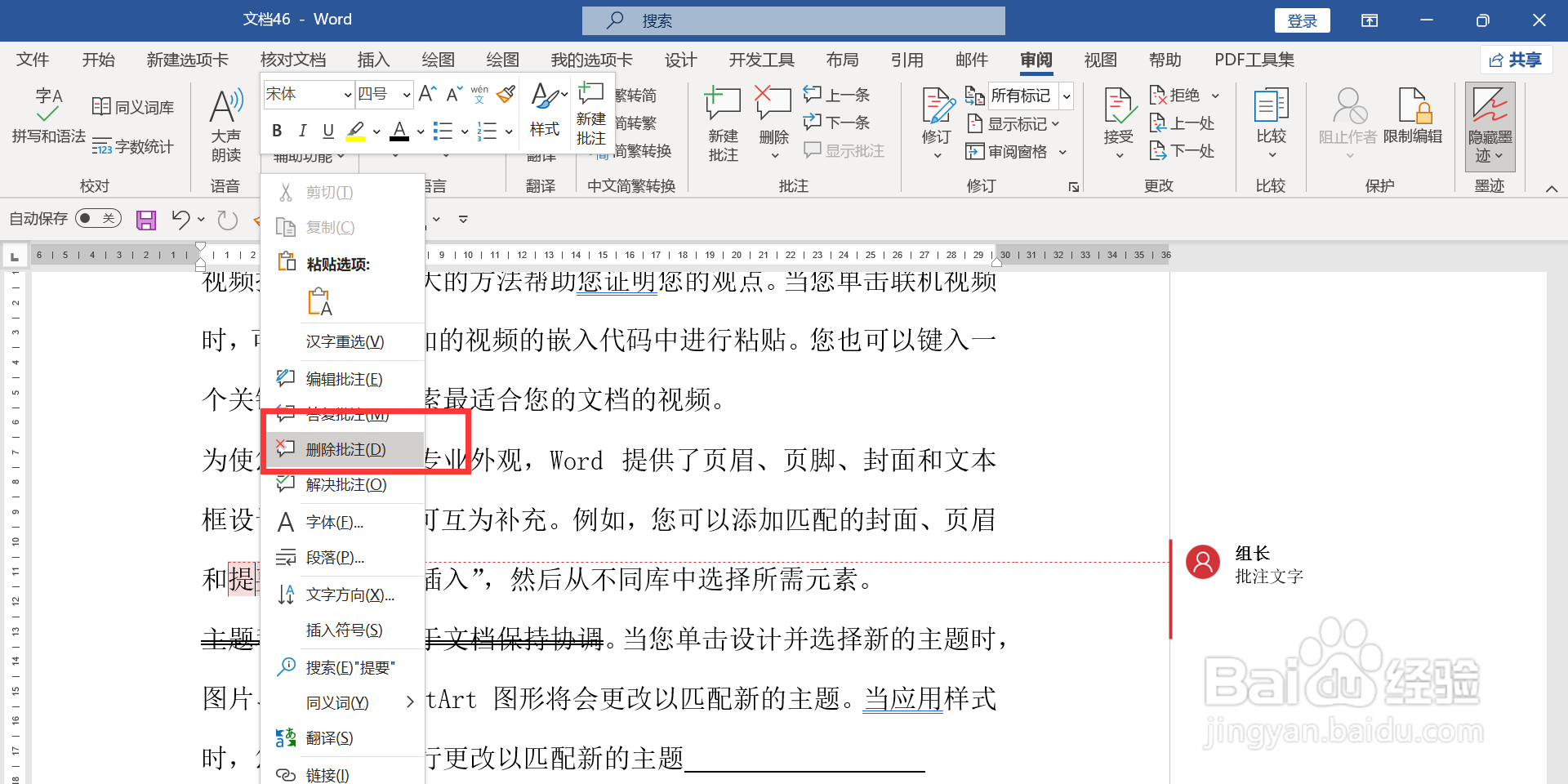Click the format painter brush in the mini toolbar

(x=506, y=94)
